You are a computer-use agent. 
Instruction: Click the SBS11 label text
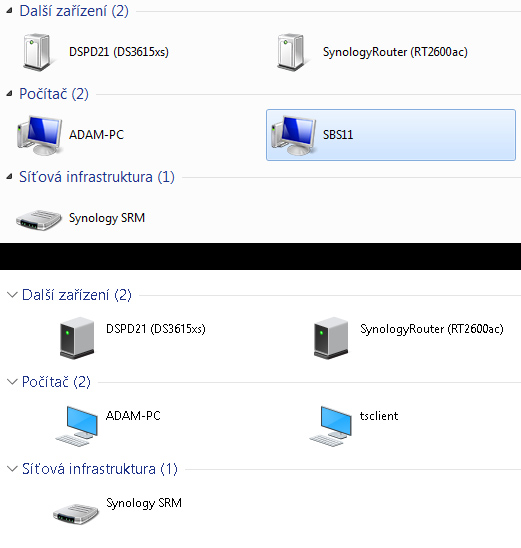[x=338, y=135]
